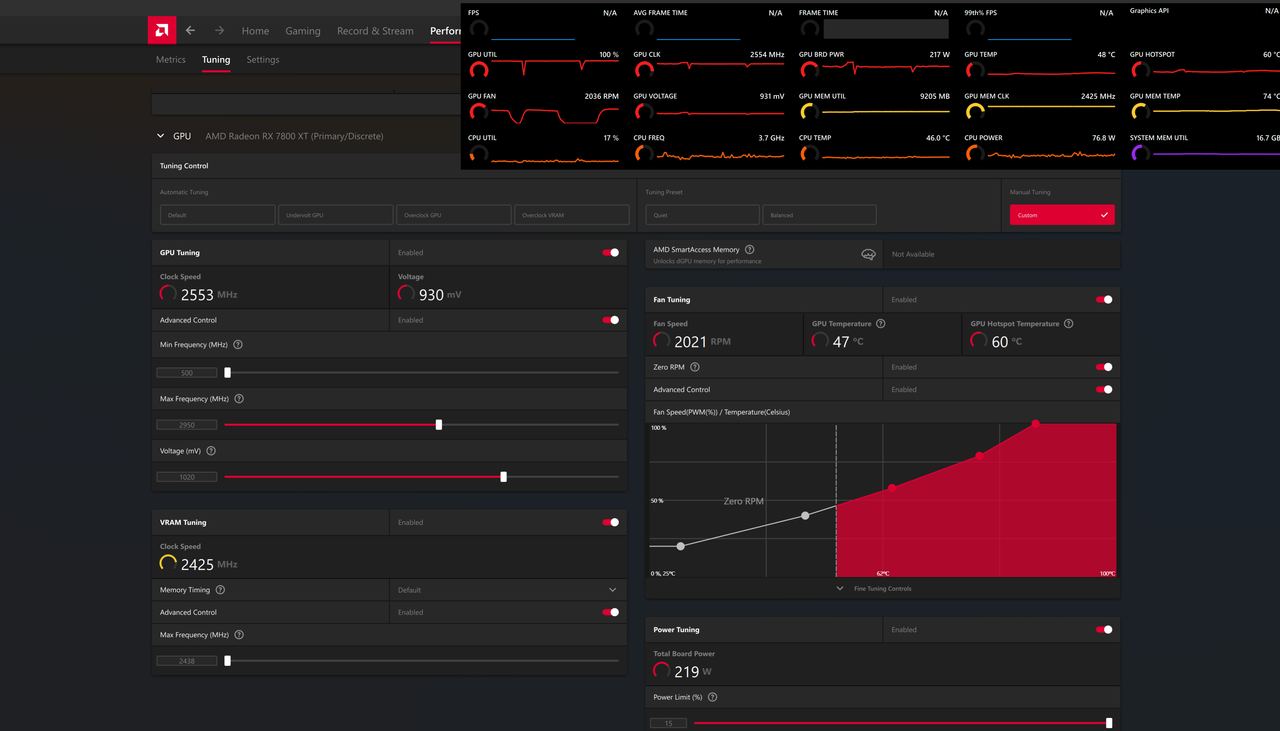Switch to the Settings sub-tab

tap(263, 60)
